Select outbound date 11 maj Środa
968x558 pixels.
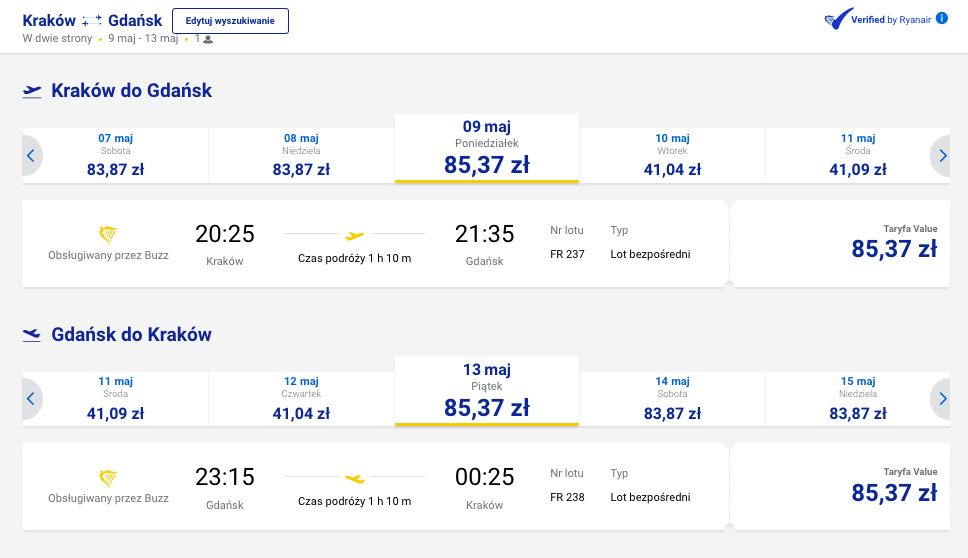point(857,156)
